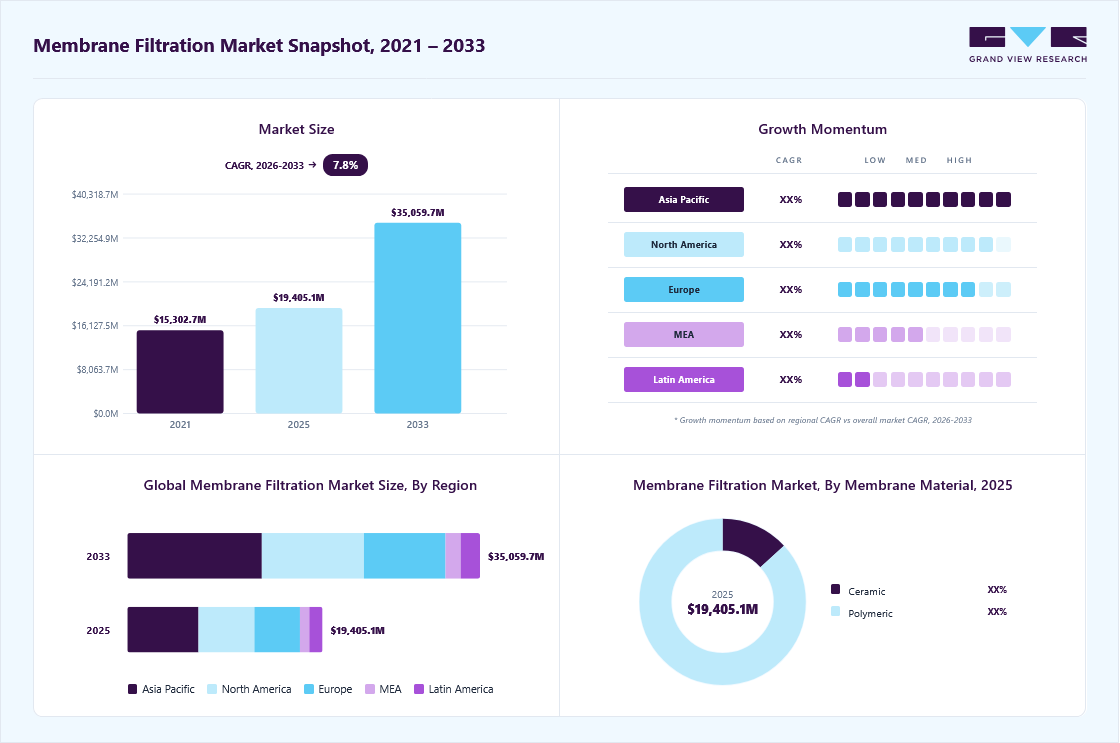This screenshot has height=743, width=1120.
Task: Click the Europe region label in Growth Momentum
Action: tap(684, 289)
